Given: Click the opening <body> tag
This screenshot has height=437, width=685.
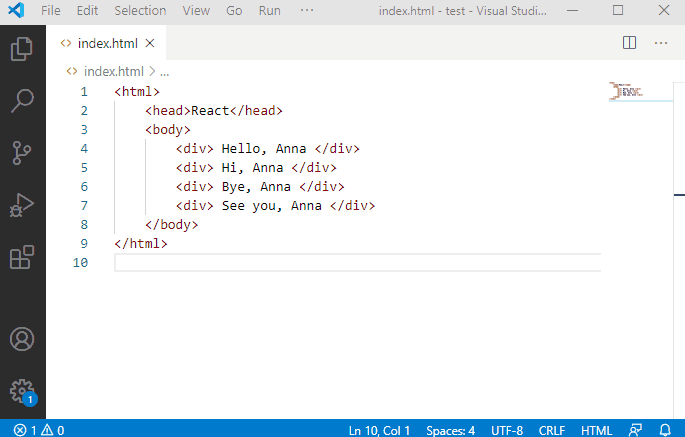Looking at the screenshot, I should (x=168, y=130).
